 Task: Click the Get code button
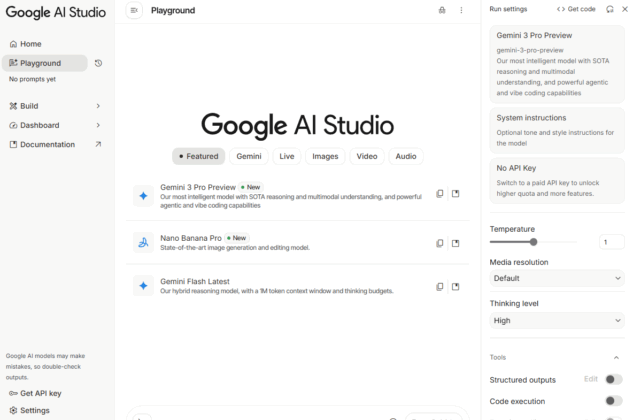[x=576, y=9]
